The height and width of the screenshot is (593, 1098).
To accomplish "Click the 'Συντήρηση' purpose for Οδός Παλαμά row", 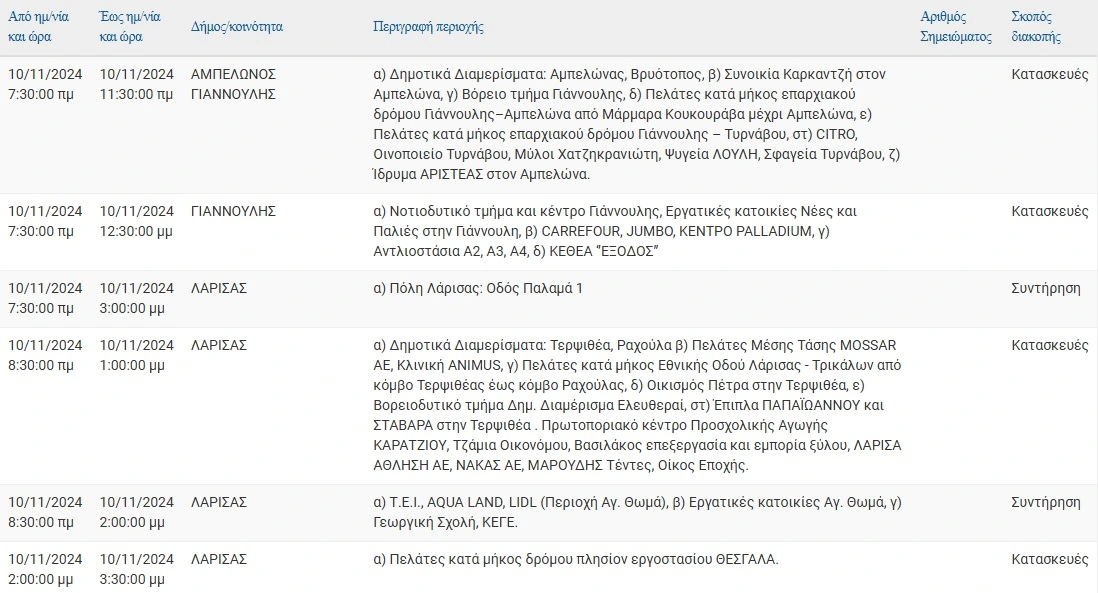I will pyautogui.click(x=1045, y=288).
